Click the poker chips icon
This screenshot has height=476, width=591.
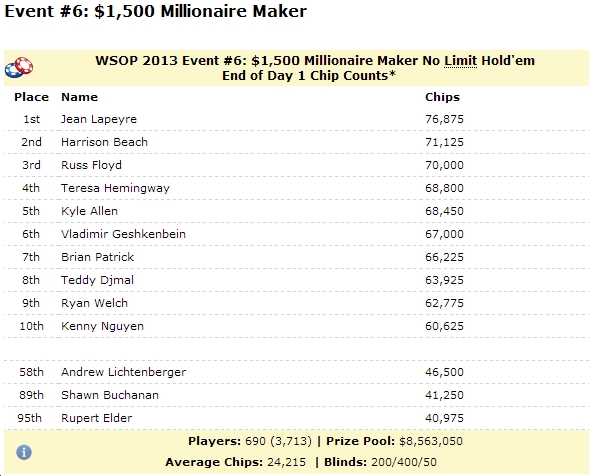pyautogui.click(x=19, y=67)
